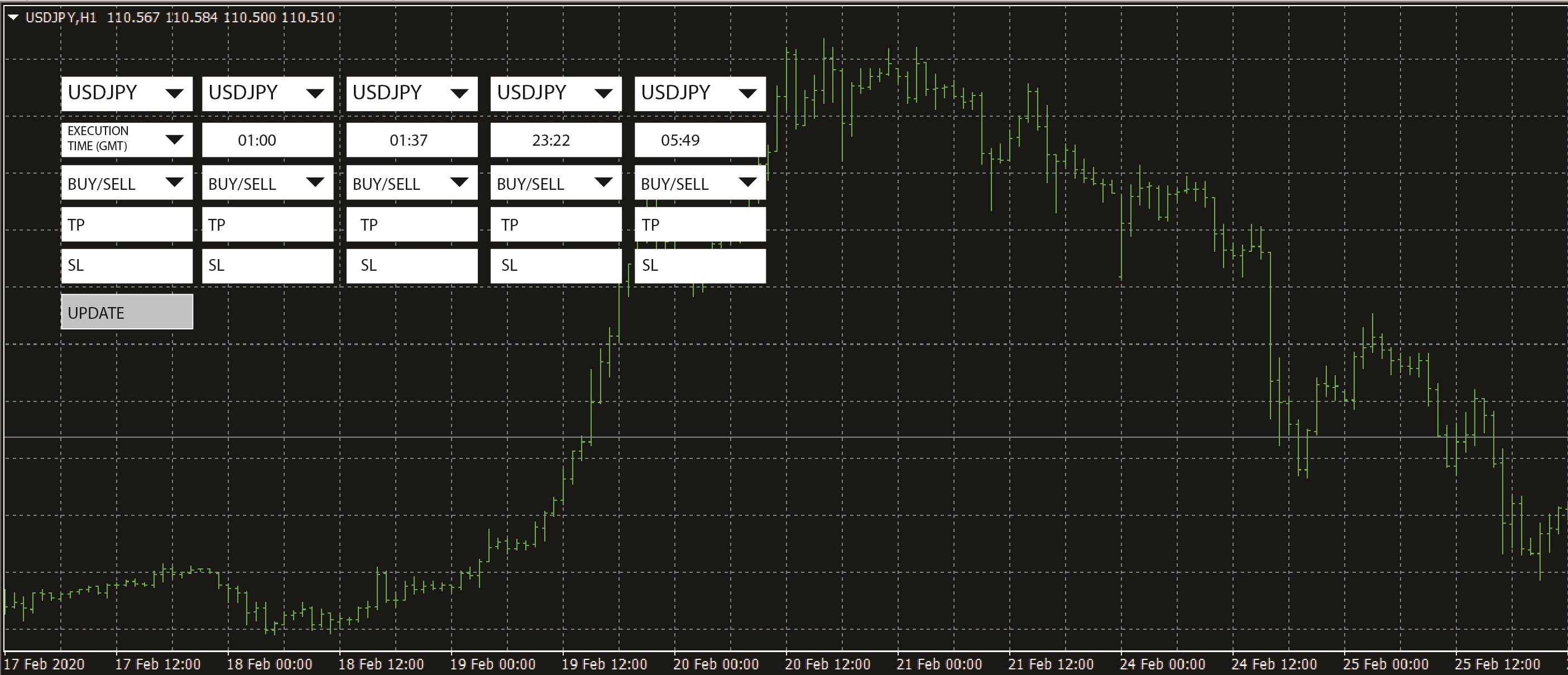Click the 01:00 execution time field
The width and height of the screenshot is (1568, 675).
click(268, 140)
